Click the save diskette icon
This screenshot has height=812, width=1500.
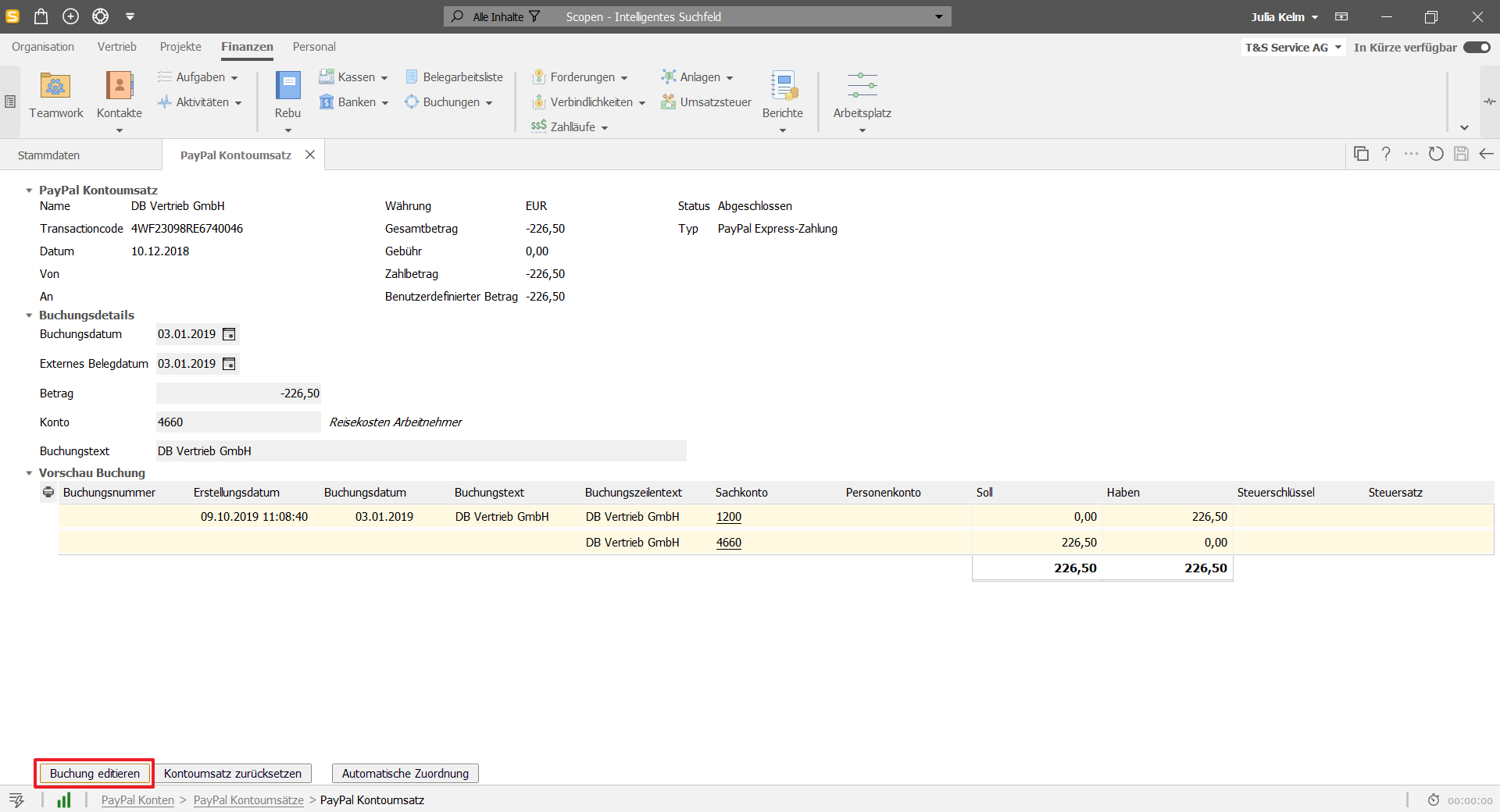pyautogui.click(x=1461, y=154)
